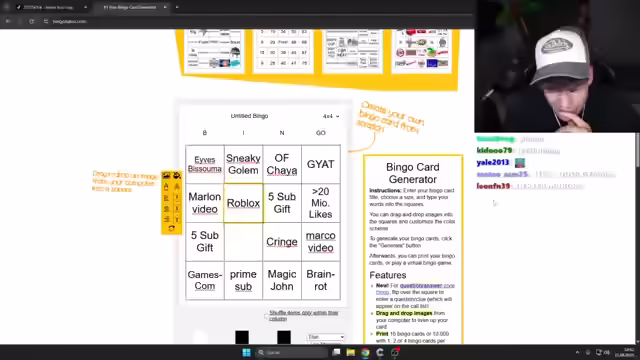Open the Task View taskbar icon
The height and width of the screenshot is (360, 640).
336,352
